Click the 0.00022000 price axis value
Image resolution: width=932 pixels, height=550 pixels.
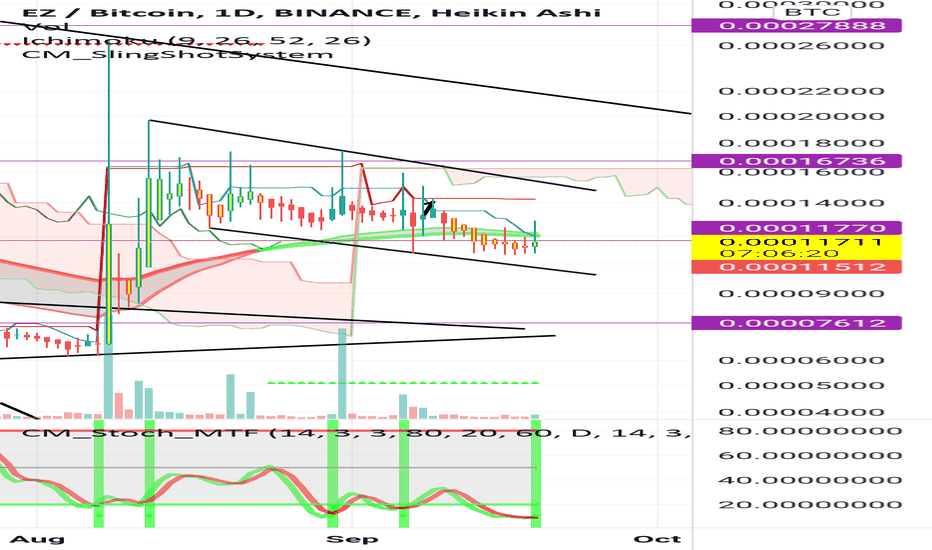pyautogui.click(x=801, y=91)
